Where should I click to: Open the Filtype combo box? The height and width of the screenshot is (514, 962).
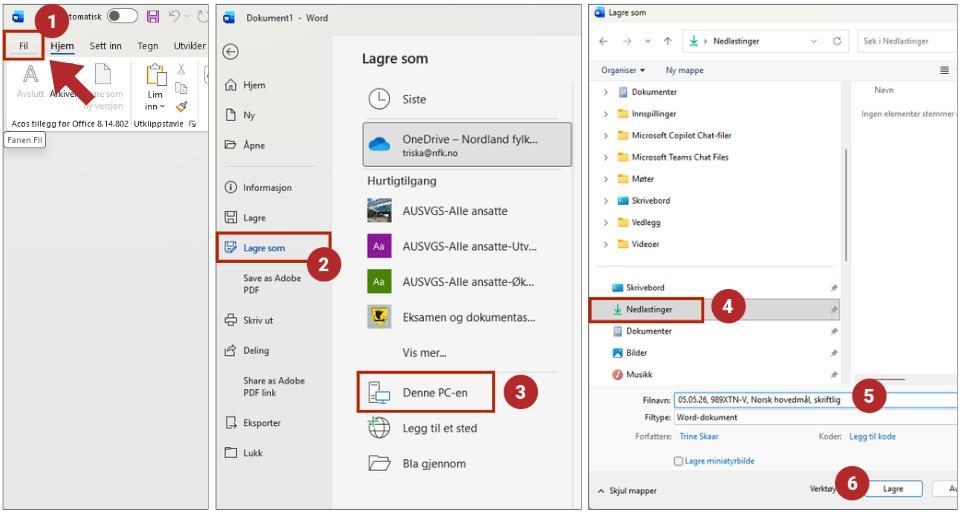810,417
